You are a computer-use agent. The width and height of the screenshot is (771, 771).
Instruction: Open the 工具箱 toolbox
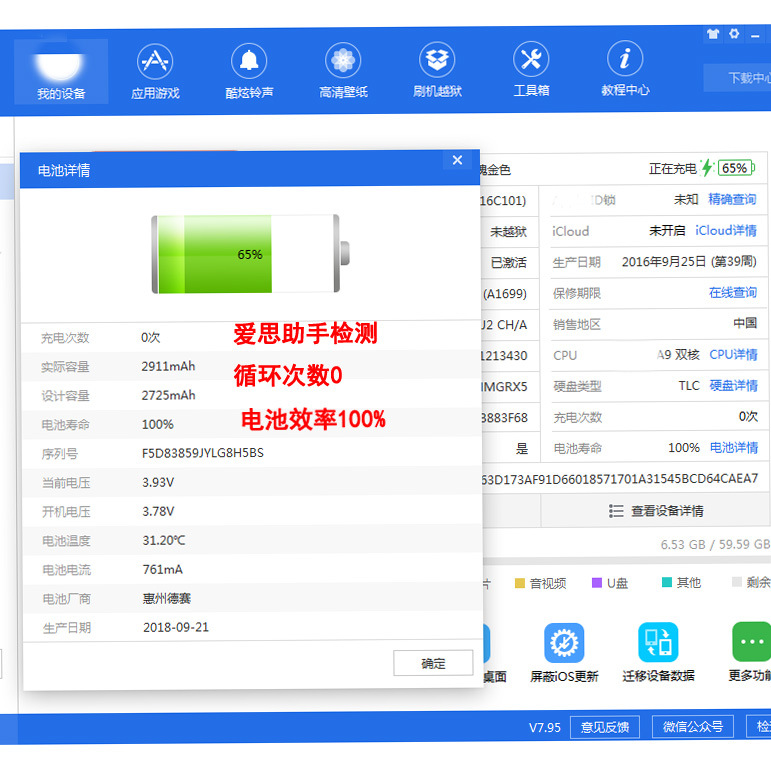[x=531, y=72]
